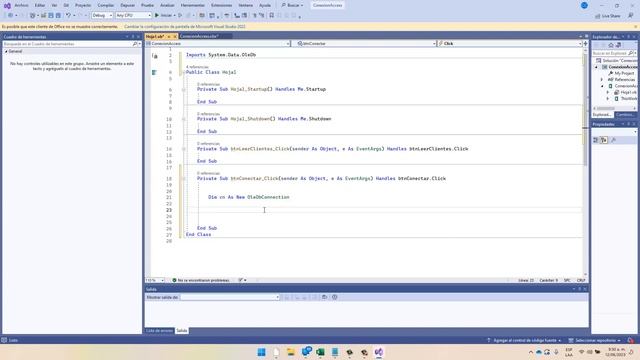Collapse the Public Class Hoja1 code block
Image resolution: width=640 pixels, height=360 pixels.
(x=184, y=72)
